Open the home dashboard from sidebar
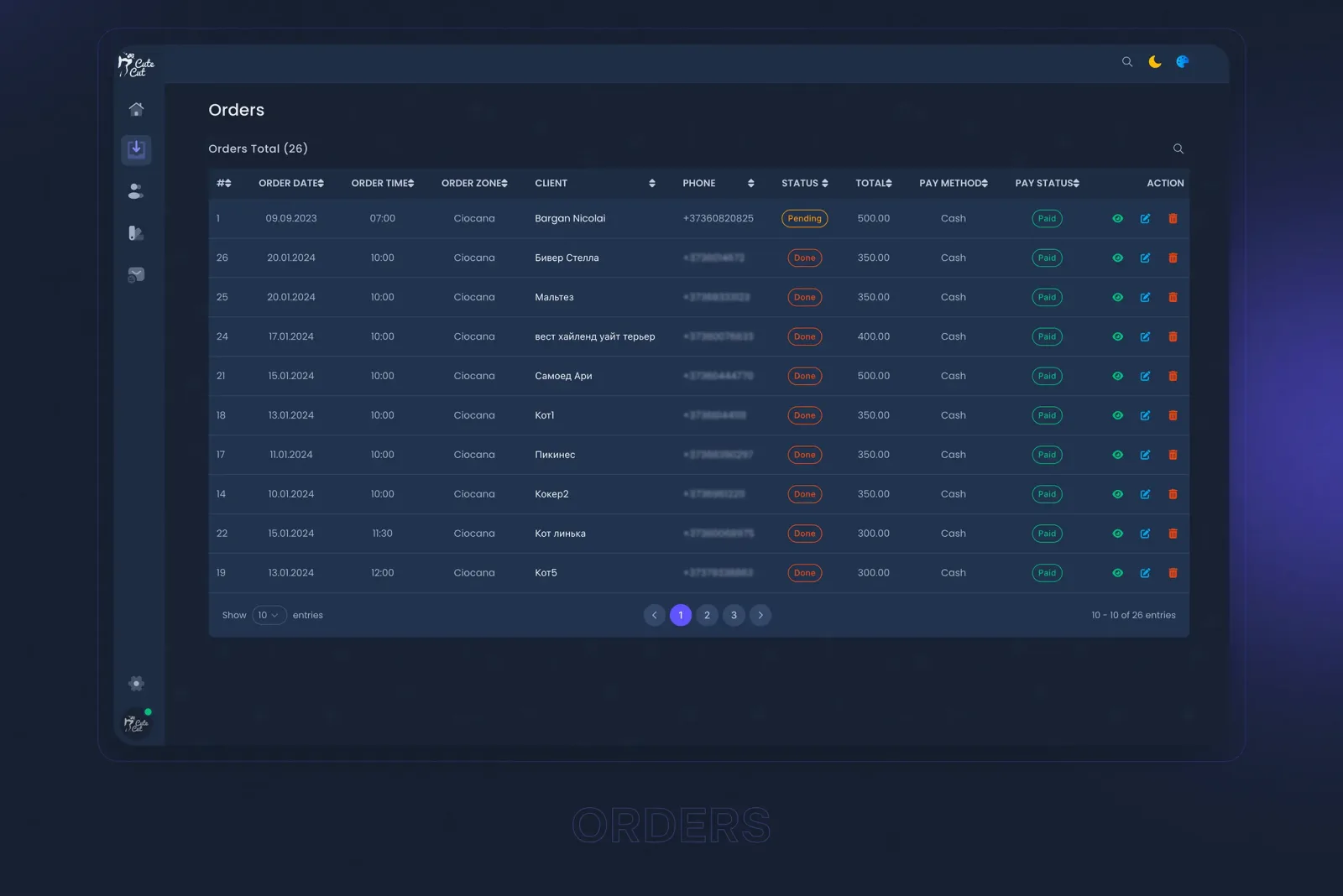Image resolution: width=1343 pixels, height=896 pixels. click(136, 109)
